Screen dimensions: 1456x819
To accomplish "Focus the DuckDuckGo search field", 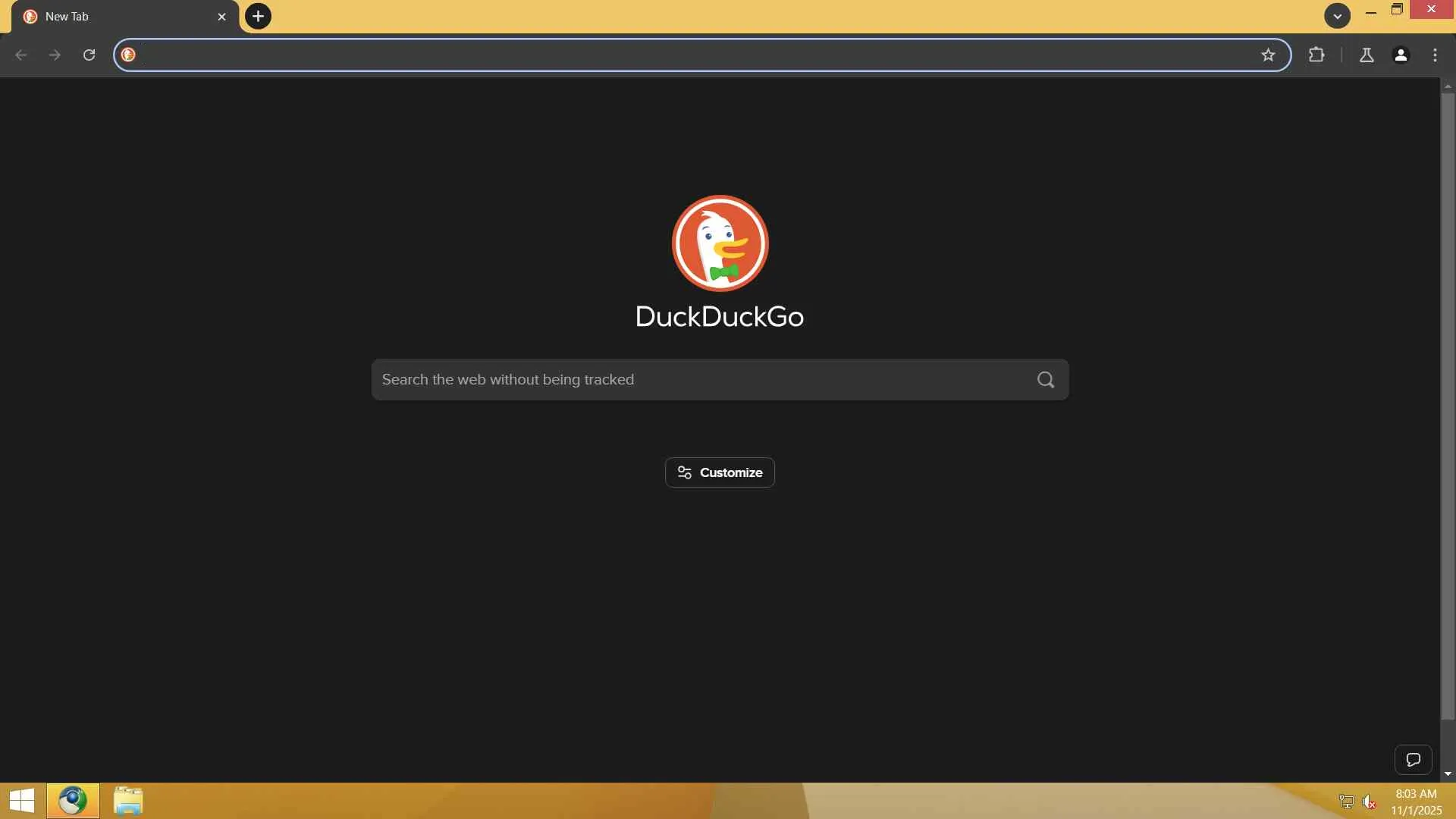I will coord(698,380).
